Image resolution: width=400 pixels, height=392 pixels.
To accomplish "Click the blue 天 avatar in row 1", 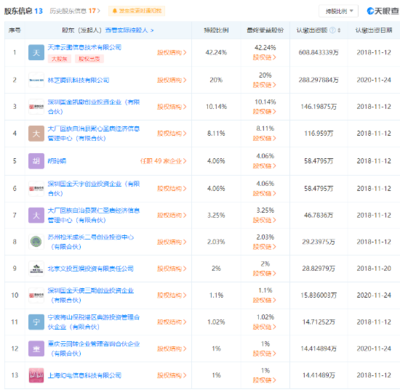I will (36, 53).
